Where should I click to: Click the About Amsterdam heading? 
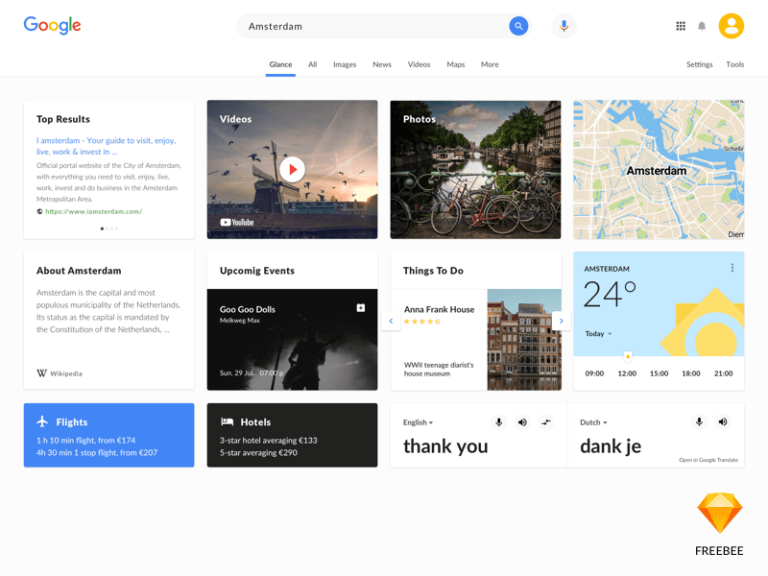point(79,271)
